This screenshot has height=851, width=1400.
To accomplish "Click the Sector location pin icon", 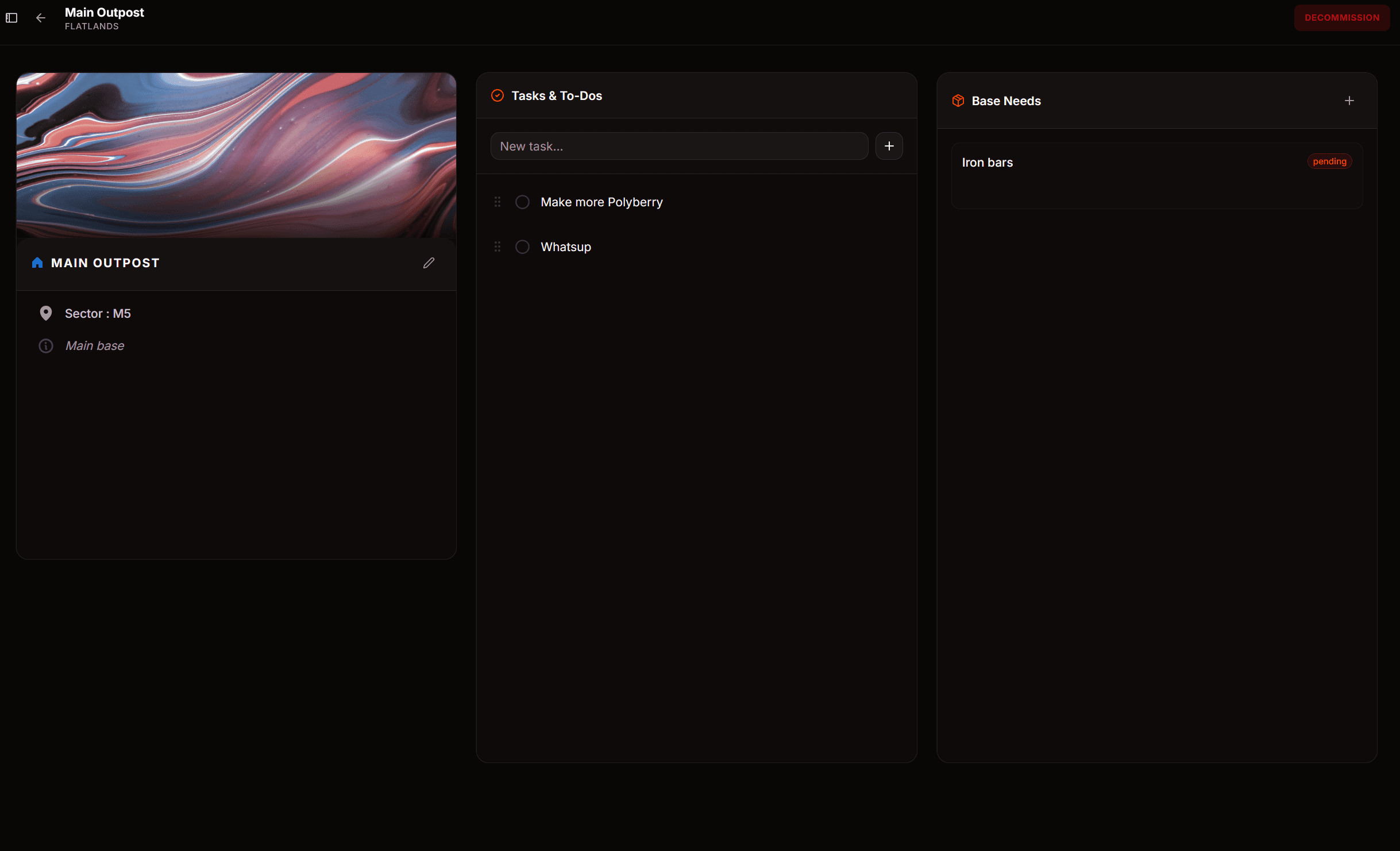I will coord(46,313).
